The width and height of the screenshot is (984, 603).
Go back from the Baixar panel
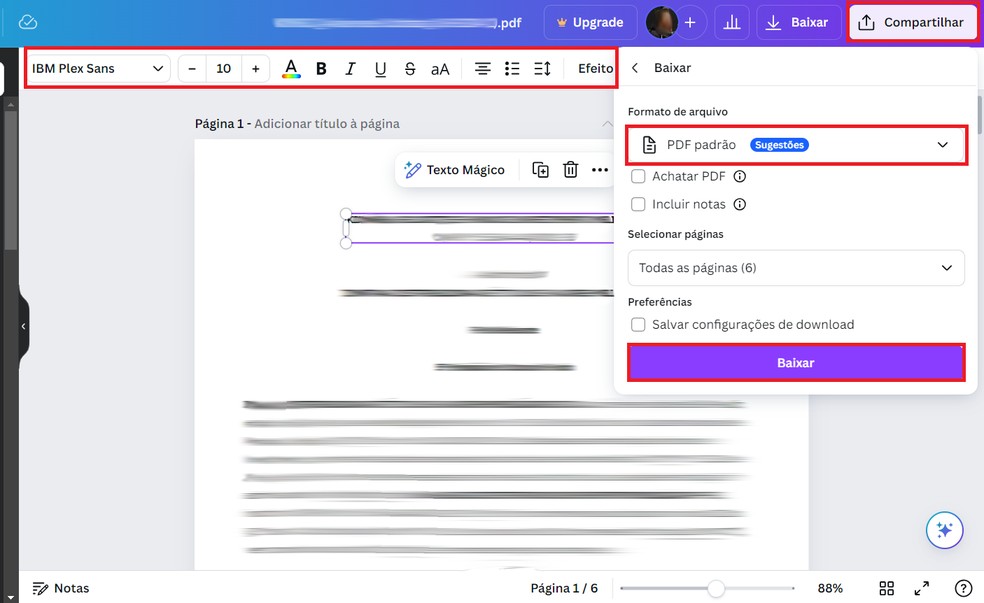(x=634, y=68)
